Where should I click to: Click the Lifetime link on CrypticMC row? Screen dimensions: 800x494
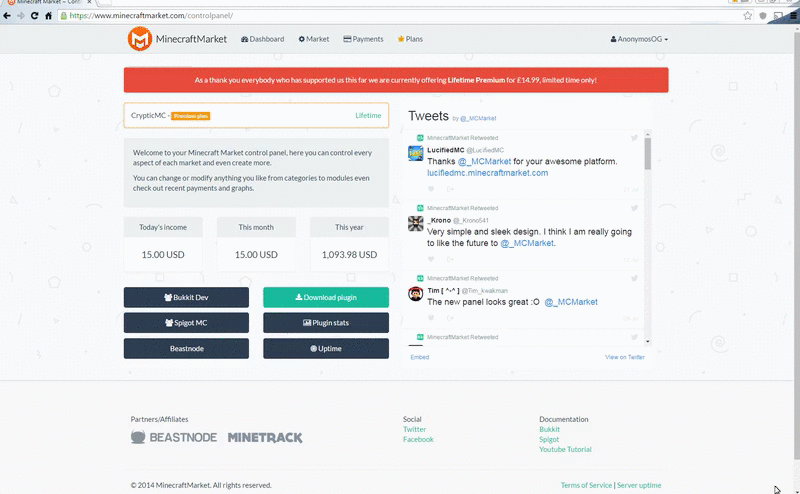pyautogui.click(x=368, y=116)
